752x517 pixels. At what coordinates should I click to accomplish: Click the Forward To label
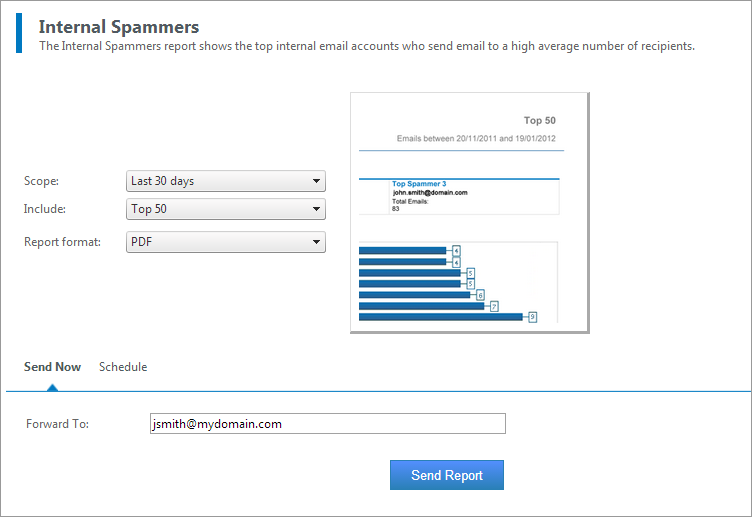pyautogui.click(x=57, y=424)
